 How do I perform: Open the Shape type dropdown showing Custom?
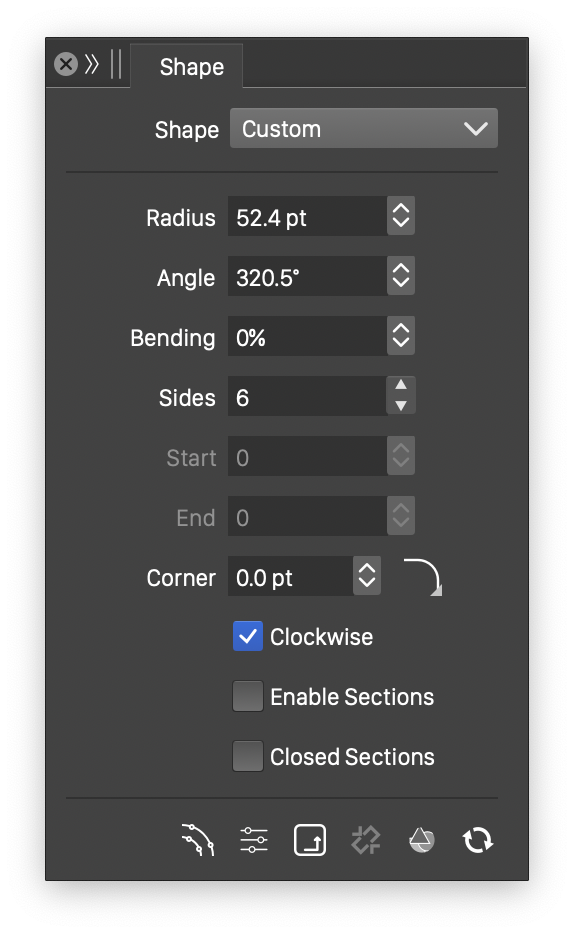(364, 128)
